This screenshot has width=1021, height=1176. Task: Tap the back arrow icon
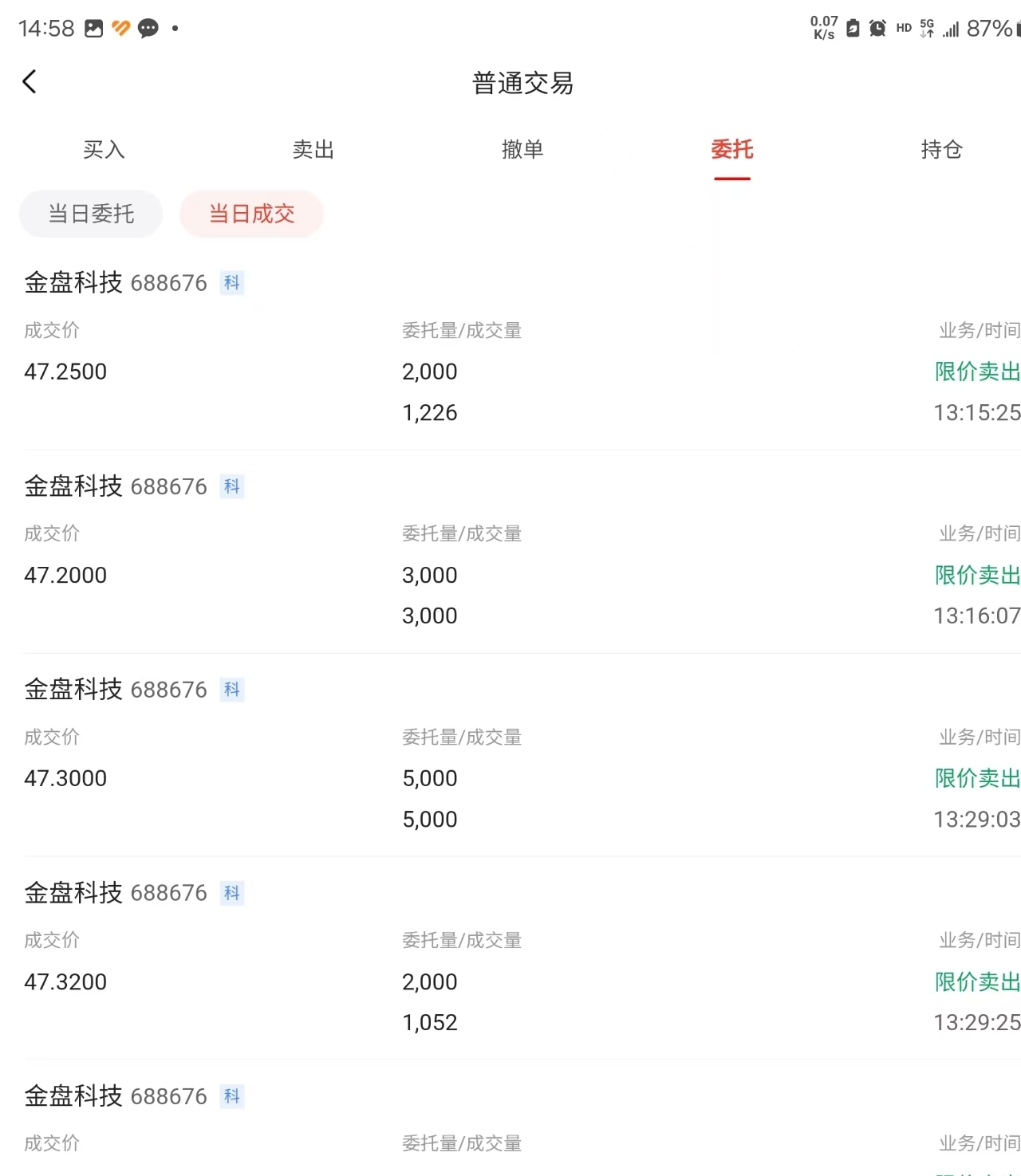click(x=30, y=81)
